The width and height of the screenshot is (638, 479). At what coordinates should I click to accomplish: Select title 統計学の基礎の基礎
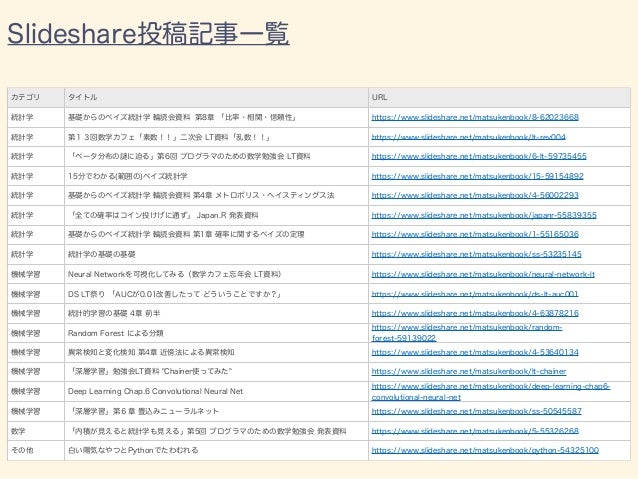coord(101,254)
